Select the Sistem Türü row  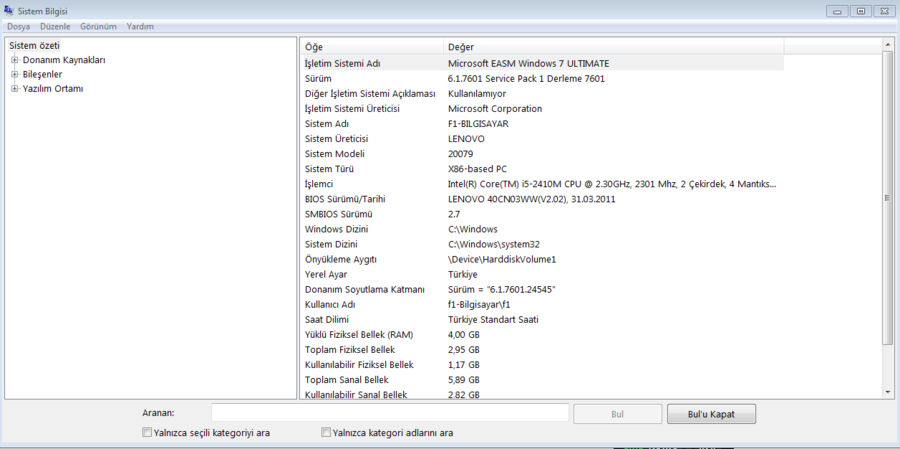542,169
